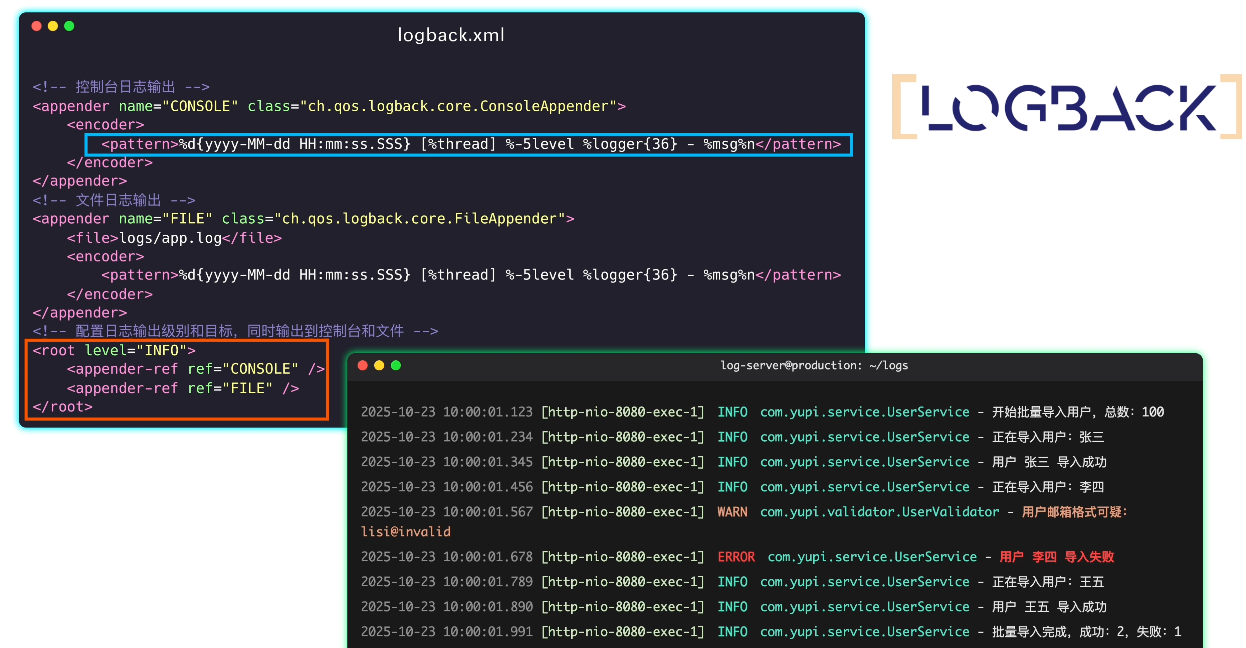Click the first INFO log line at 10:00:01.123
Viewport: 1246px width, 648px height.
(x=761, y=412)
